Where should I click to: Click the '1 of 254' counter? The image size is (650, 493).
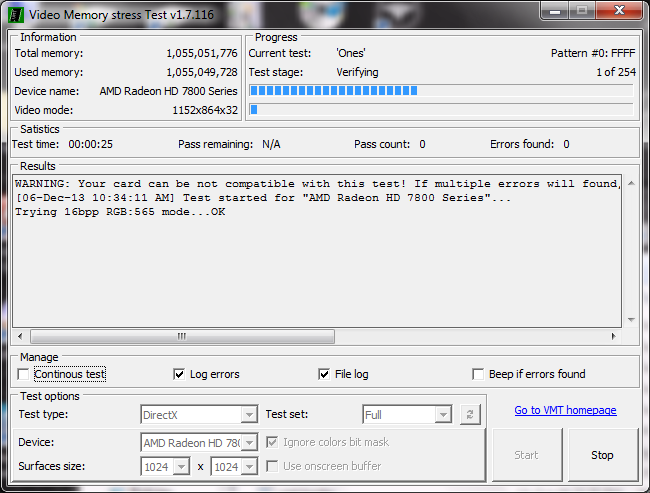click(x=616, y=72)
